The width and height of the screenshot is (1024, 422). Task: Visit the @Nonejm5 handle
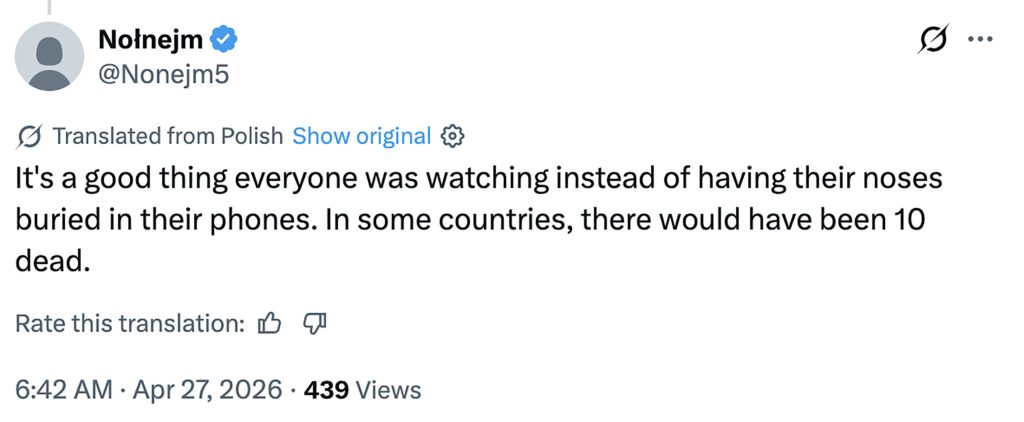coord(165,72)
